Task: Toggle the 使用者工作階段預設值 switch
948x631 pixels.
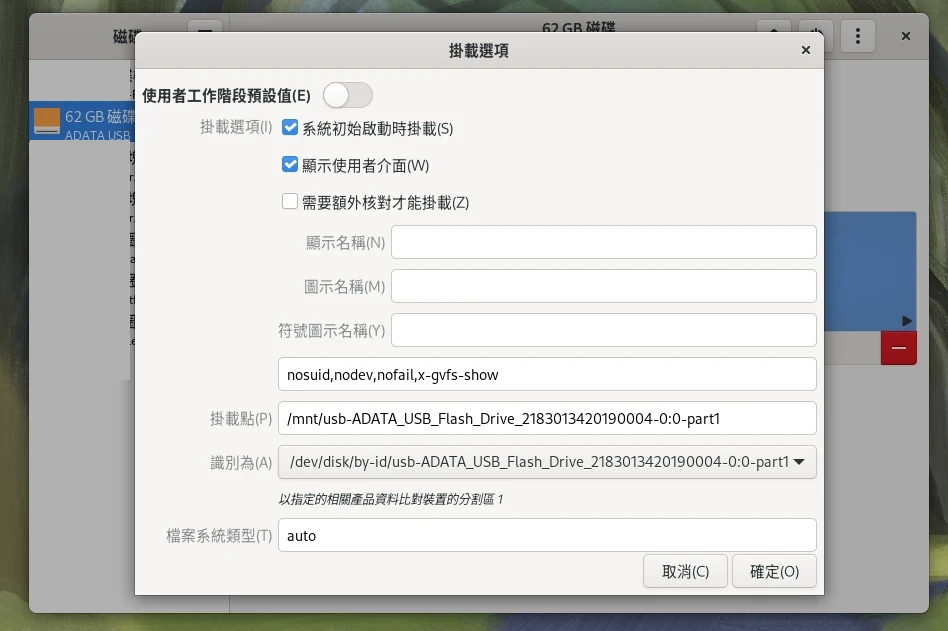Action: 347,95
